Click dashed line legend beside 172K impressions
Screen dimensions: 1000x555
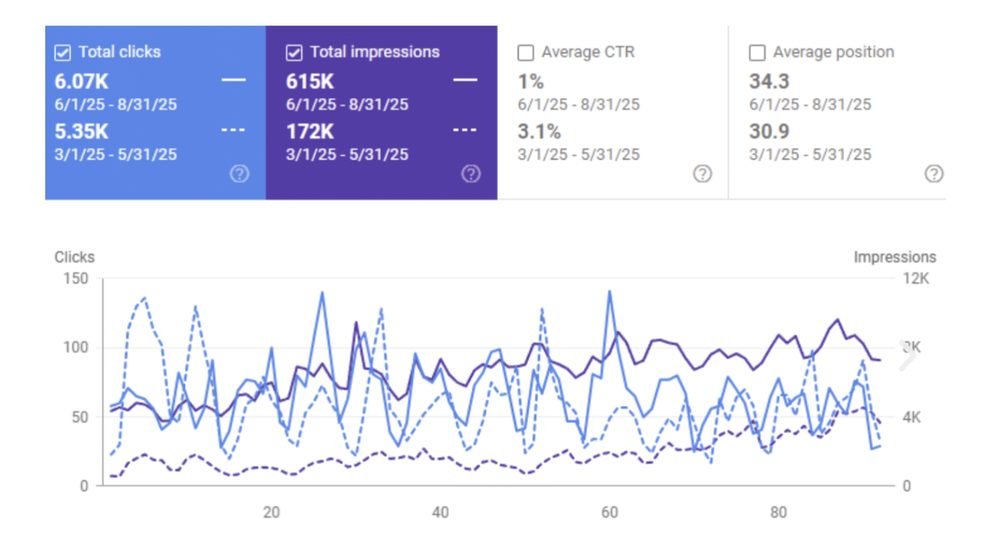(465, 130)
